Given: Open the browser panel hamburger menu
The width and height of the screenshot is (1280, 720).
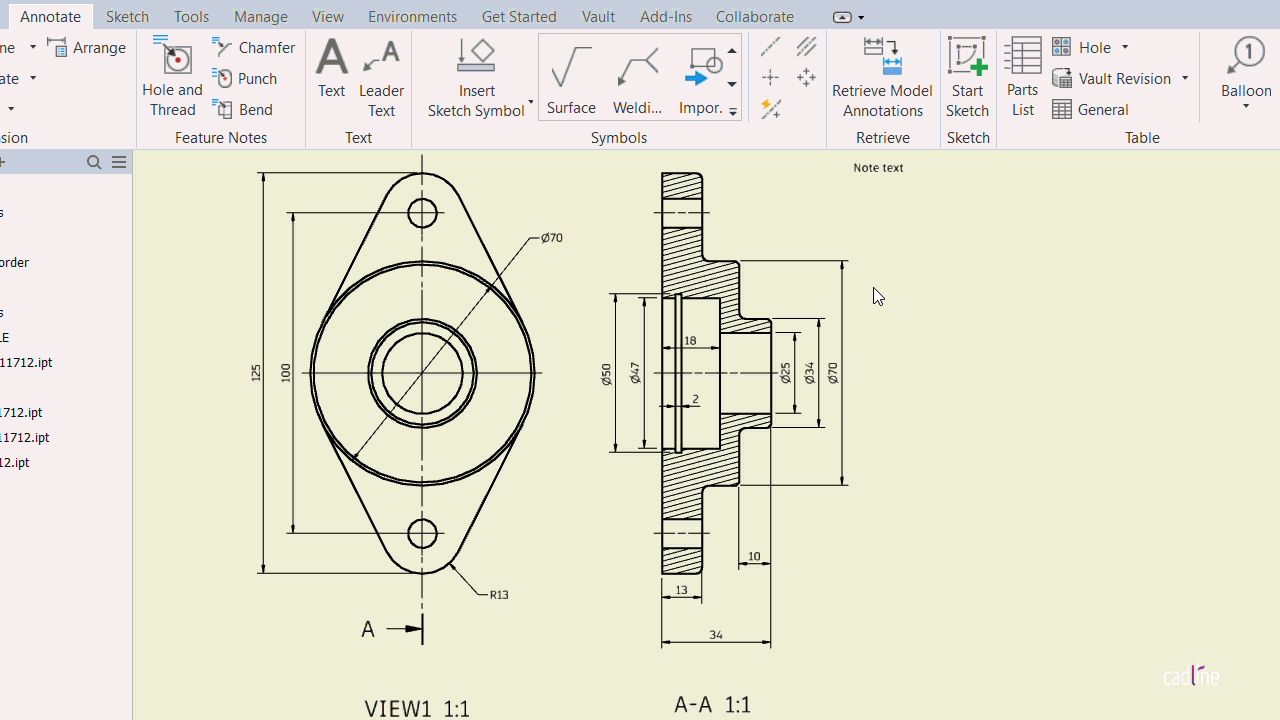Looking at the screenshot, I should click(x=119, y=162).
